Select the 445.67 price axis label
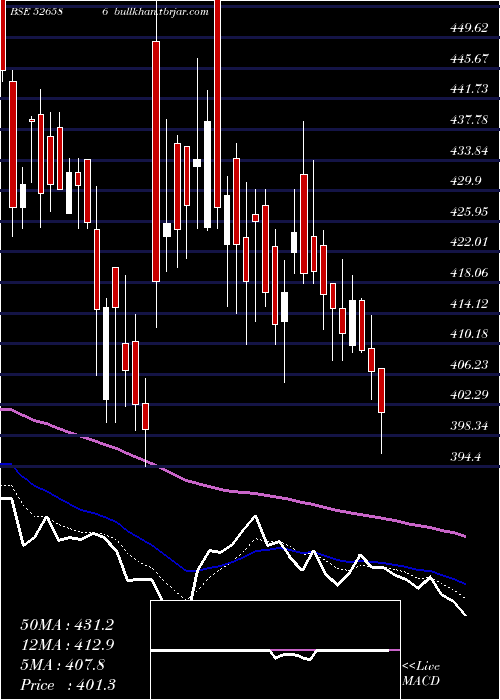 click(x=469, y=58)
